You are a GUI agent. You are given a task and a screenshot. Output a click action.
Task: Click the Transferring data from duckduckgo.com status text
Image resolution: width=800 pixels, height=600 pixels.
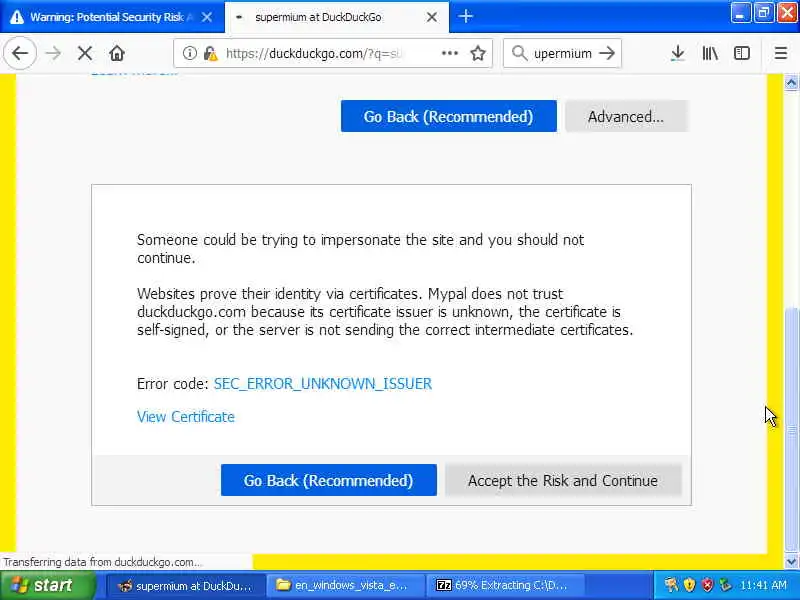(102, 562)
